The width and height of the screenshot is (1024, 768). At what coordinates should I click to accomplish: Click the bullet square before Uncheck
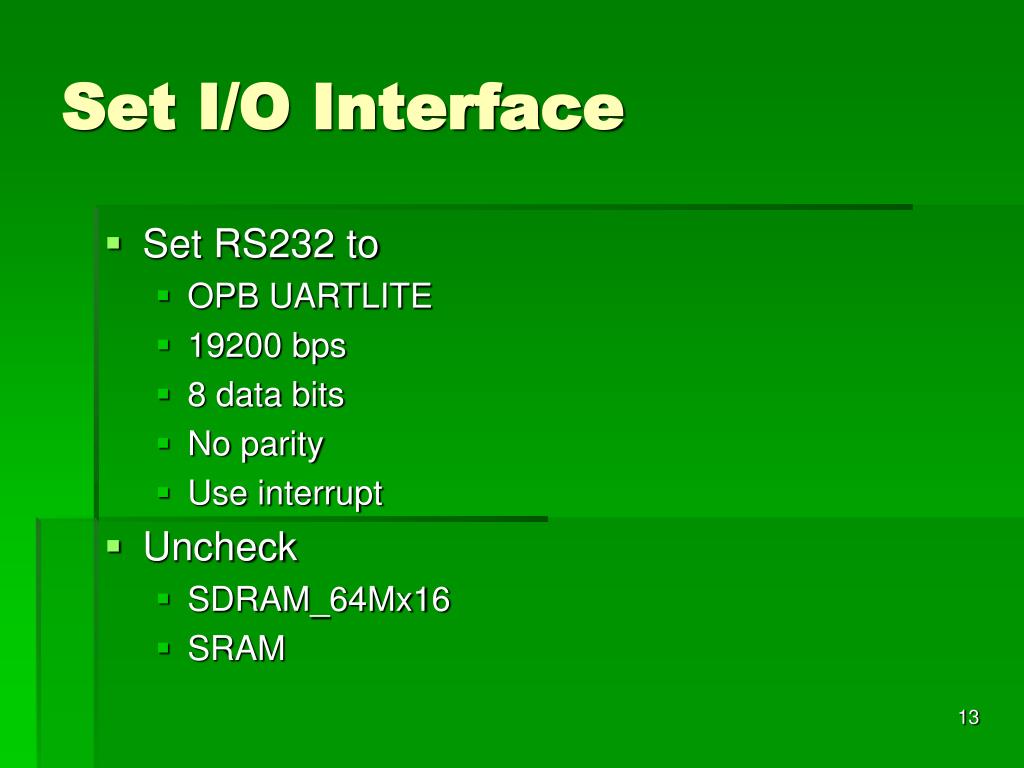pyautogui.click(x=114, y=546)
